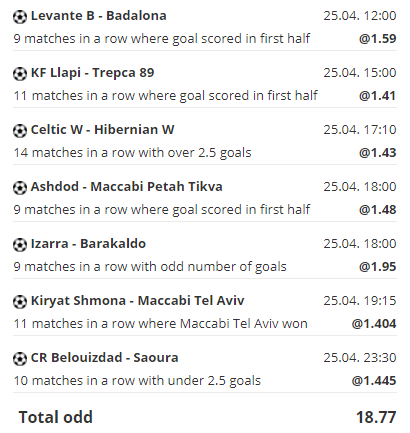Click soccer ball icon beside CR Belouizdad
Screen dimensions: 410x433
pos(20,359)
